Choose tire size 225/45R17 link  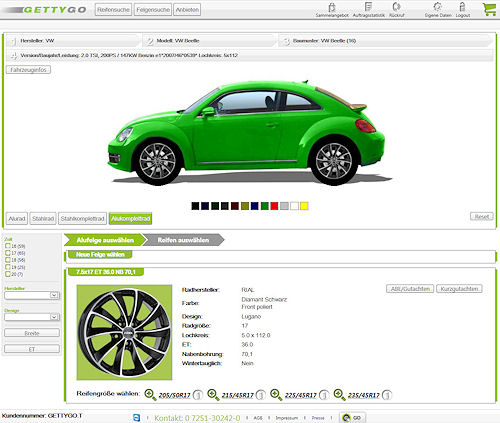point(301,395)
